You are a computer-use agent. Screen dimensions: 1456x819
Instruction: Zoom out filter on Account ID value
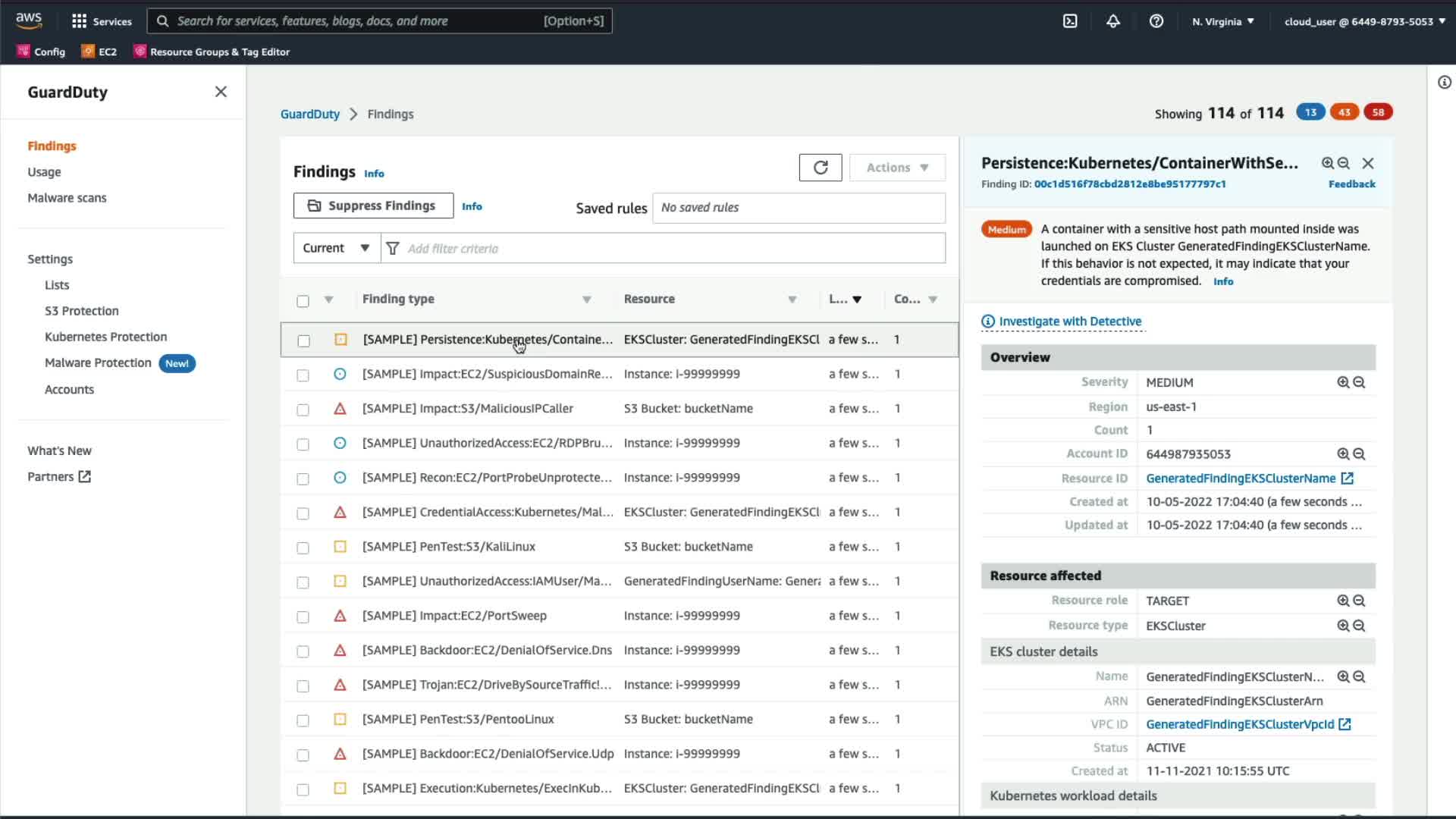click(1359, 454)
